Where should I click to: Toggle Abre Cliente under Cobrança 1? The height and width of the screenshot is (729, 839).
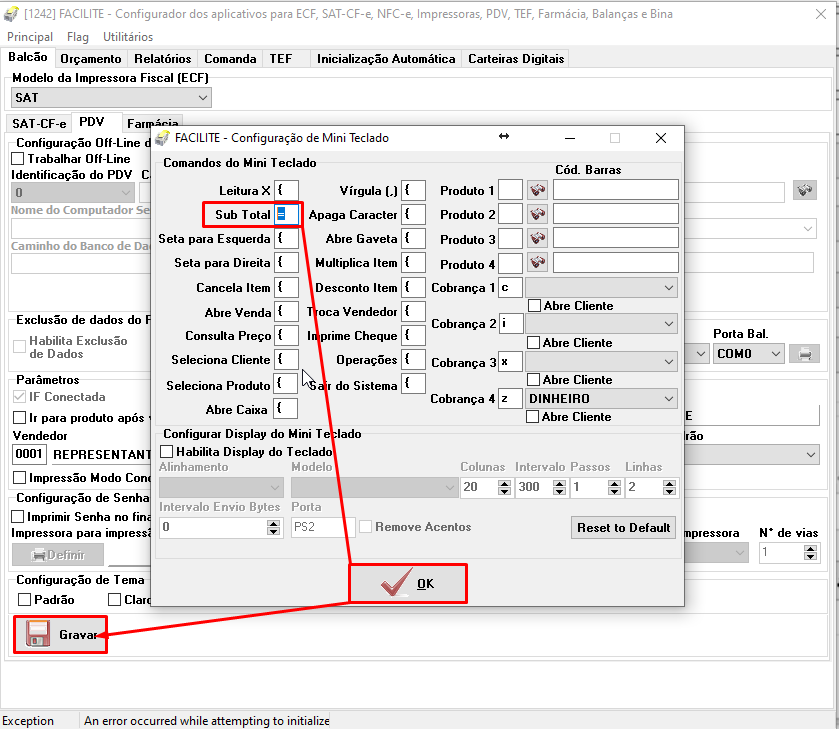(534, 306)
